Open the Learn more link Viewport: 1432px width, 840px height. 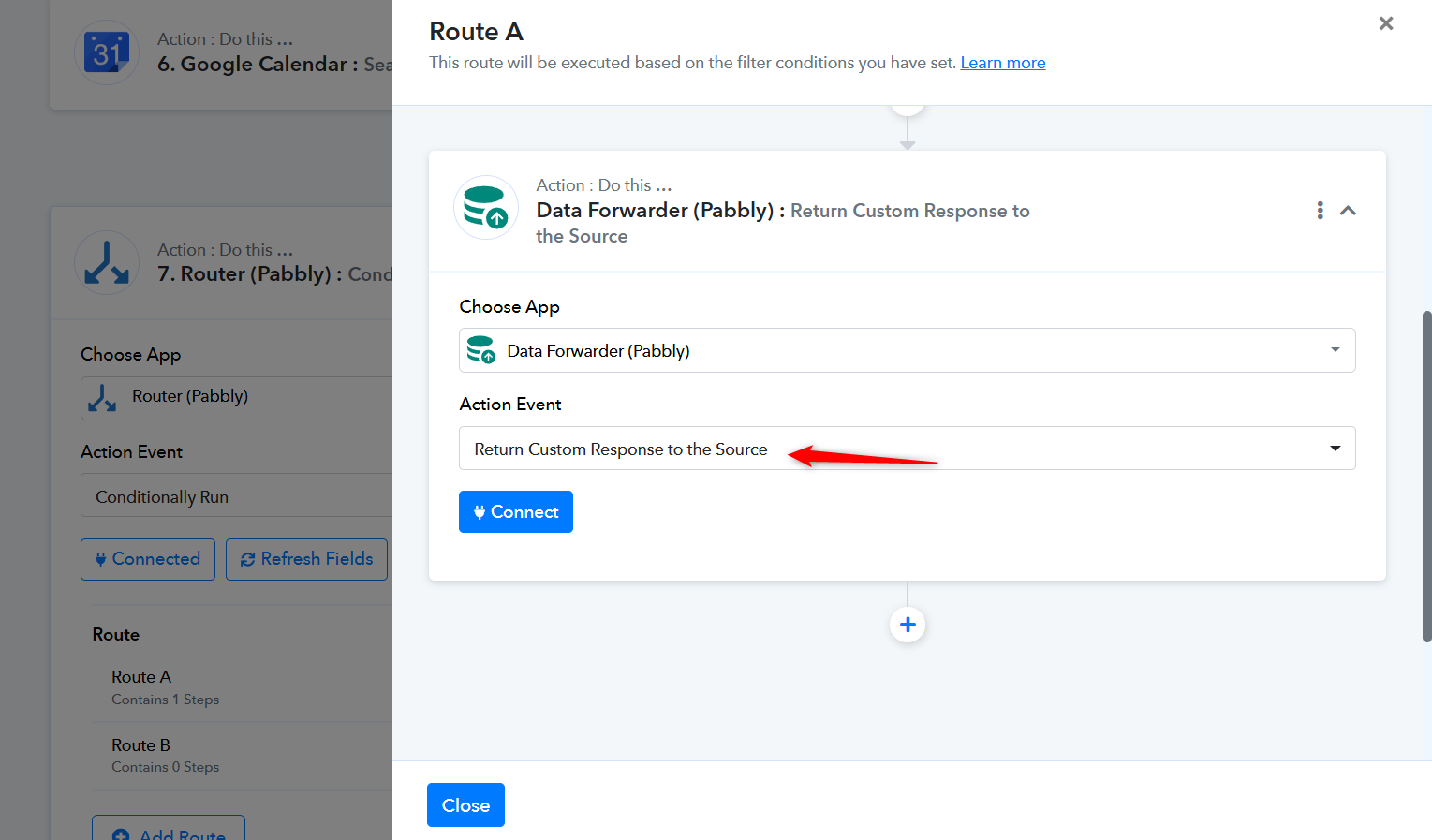point(1003,63)
